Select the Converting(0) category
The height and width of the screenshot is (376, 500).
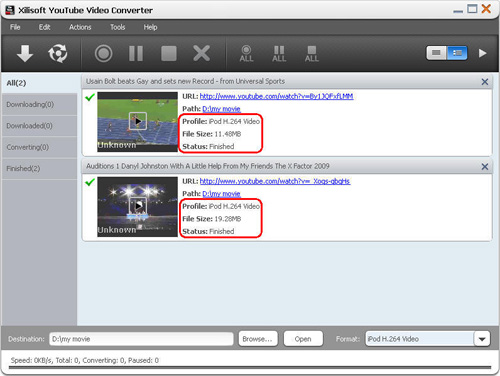(x=39, y=147)
